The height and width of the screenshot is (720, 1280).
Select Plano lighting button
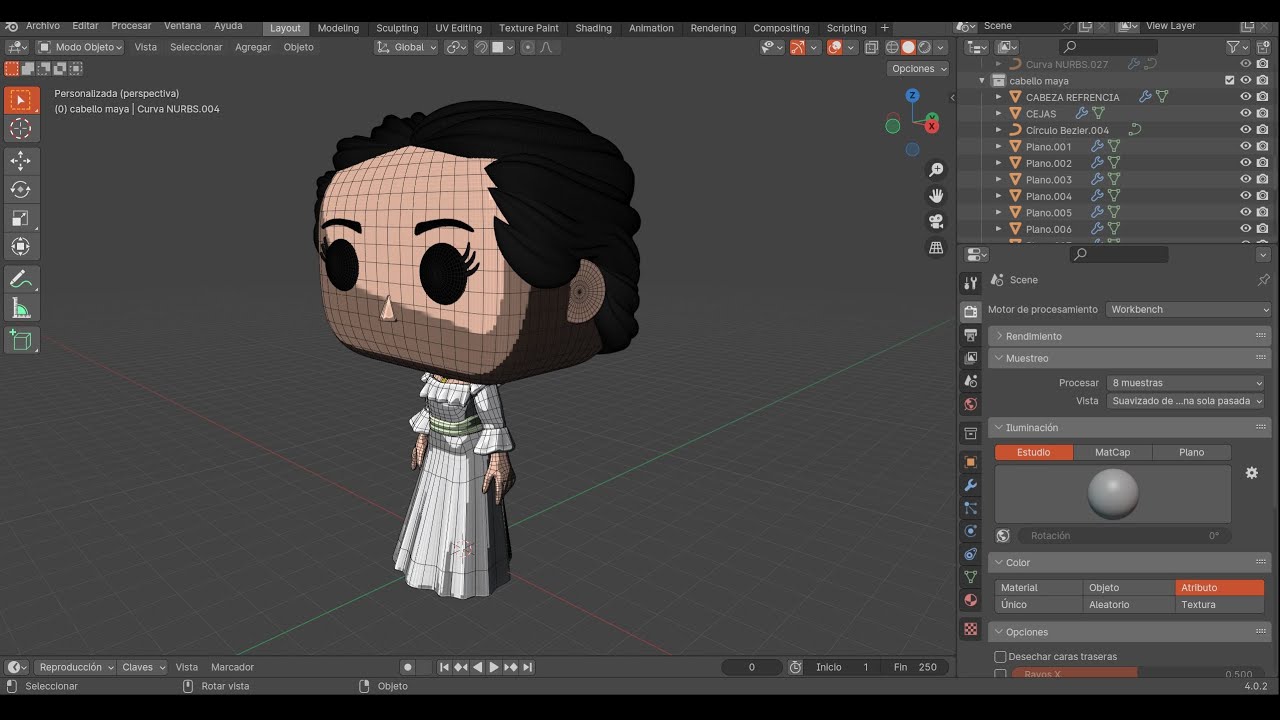[1191, 453]
